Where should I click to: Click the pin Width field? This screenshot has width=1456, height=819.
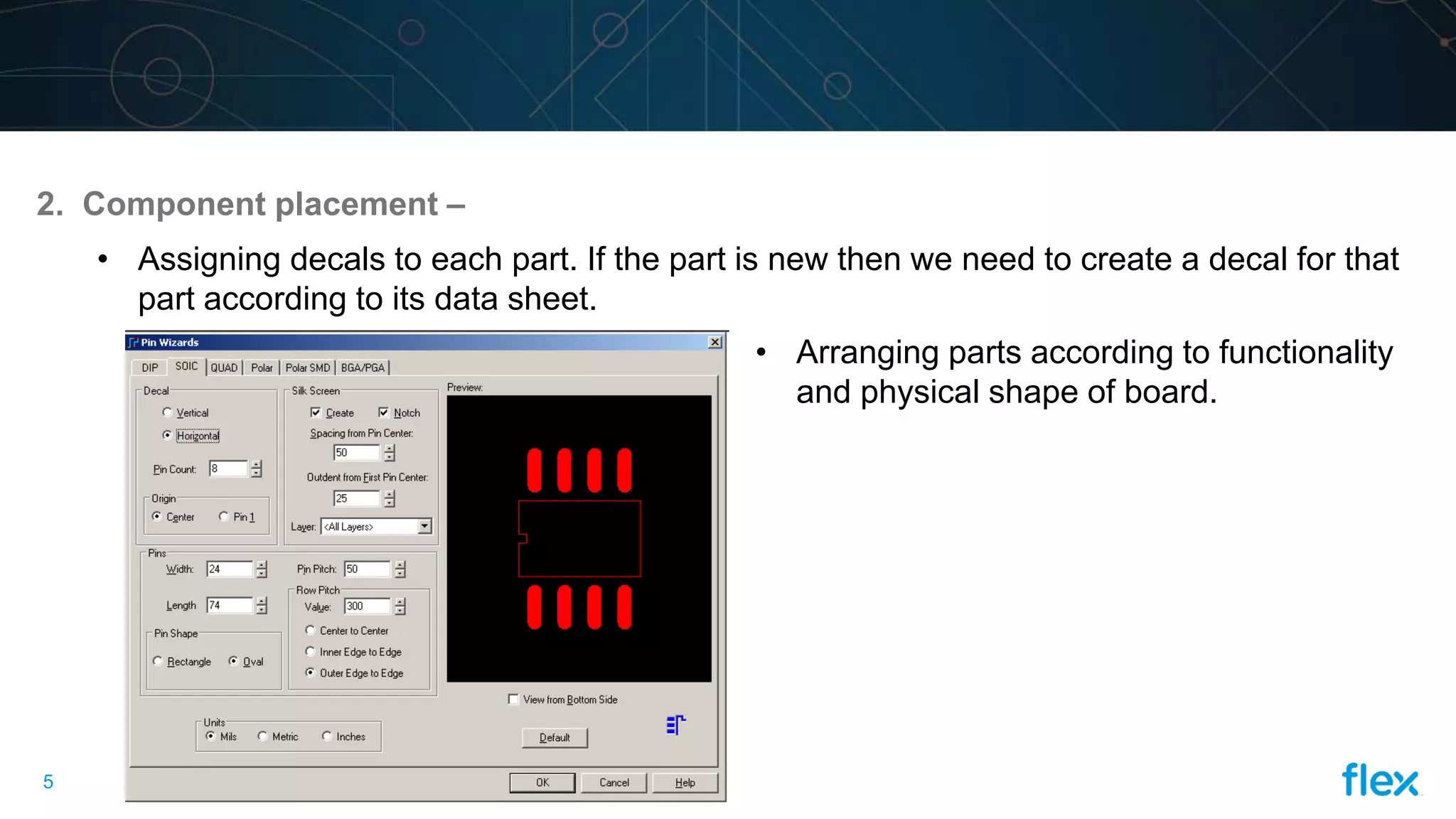click(230, 569)
